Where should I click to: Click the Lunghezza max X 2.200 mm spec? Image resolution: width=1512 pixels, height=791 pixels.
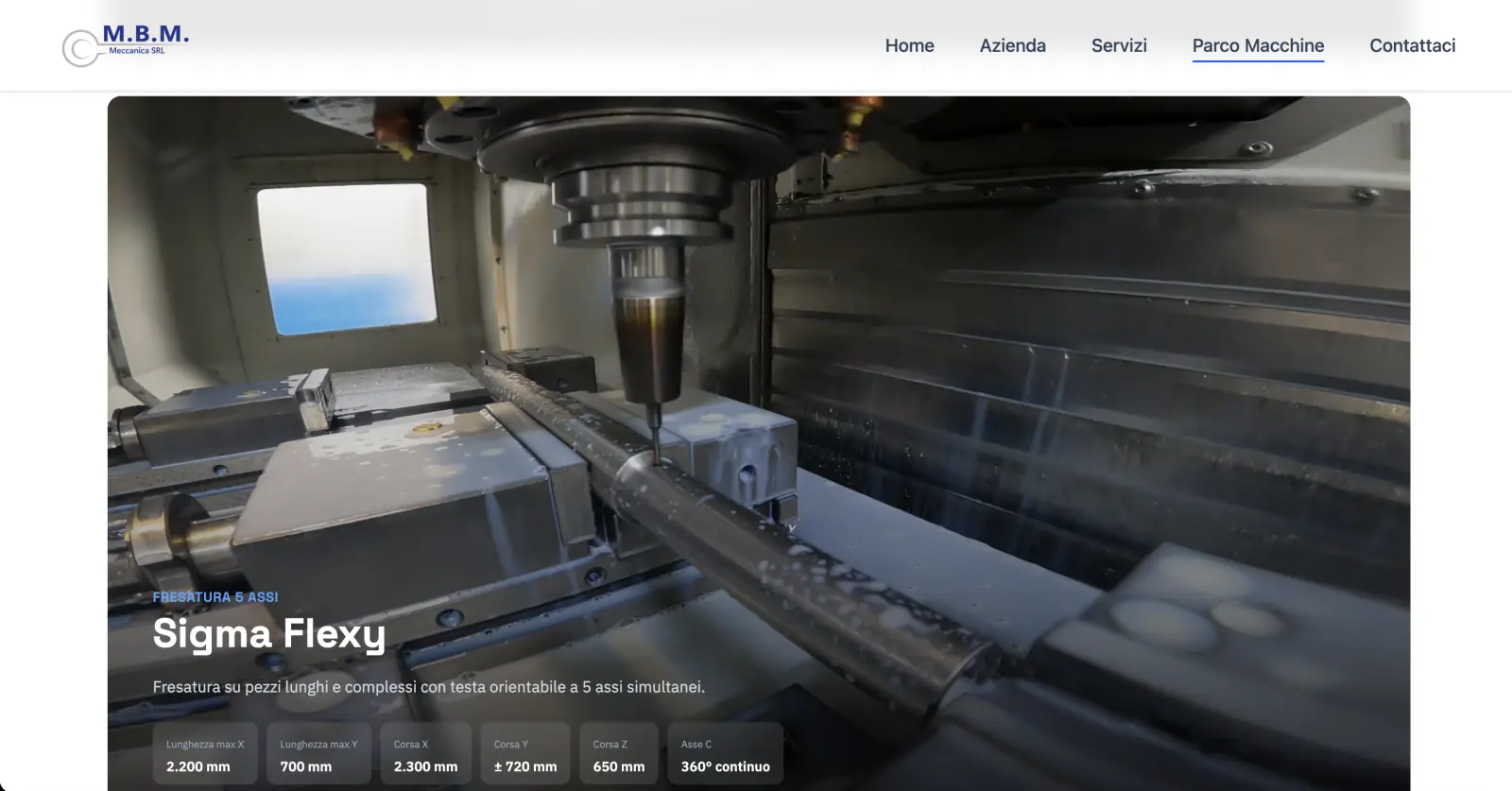click(205, 754)
